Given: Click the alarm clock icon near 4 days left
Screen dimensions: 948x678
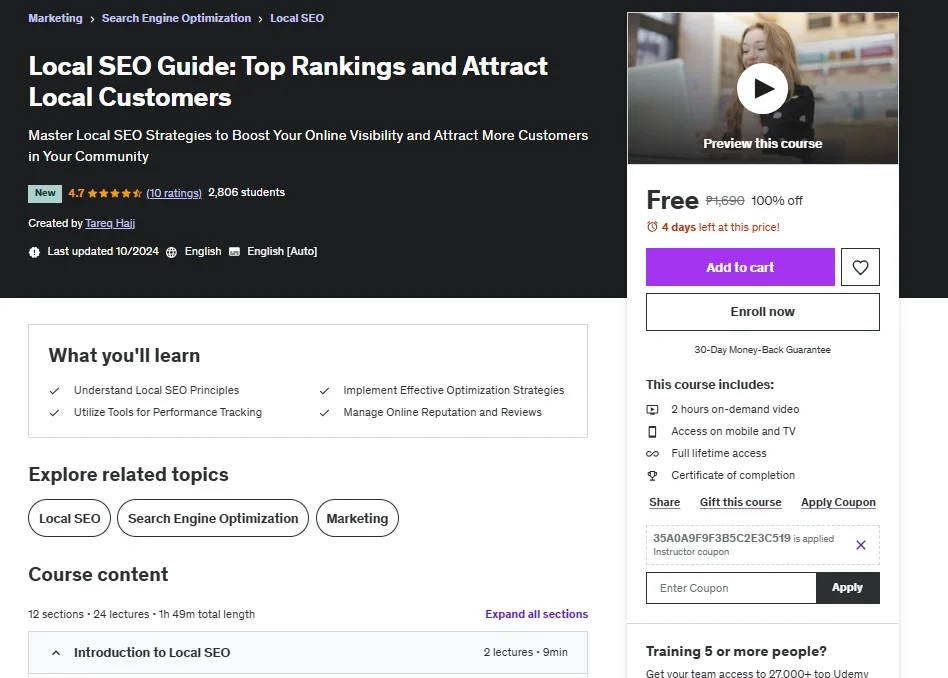Looking at the screenshot, I should point(652,227).
